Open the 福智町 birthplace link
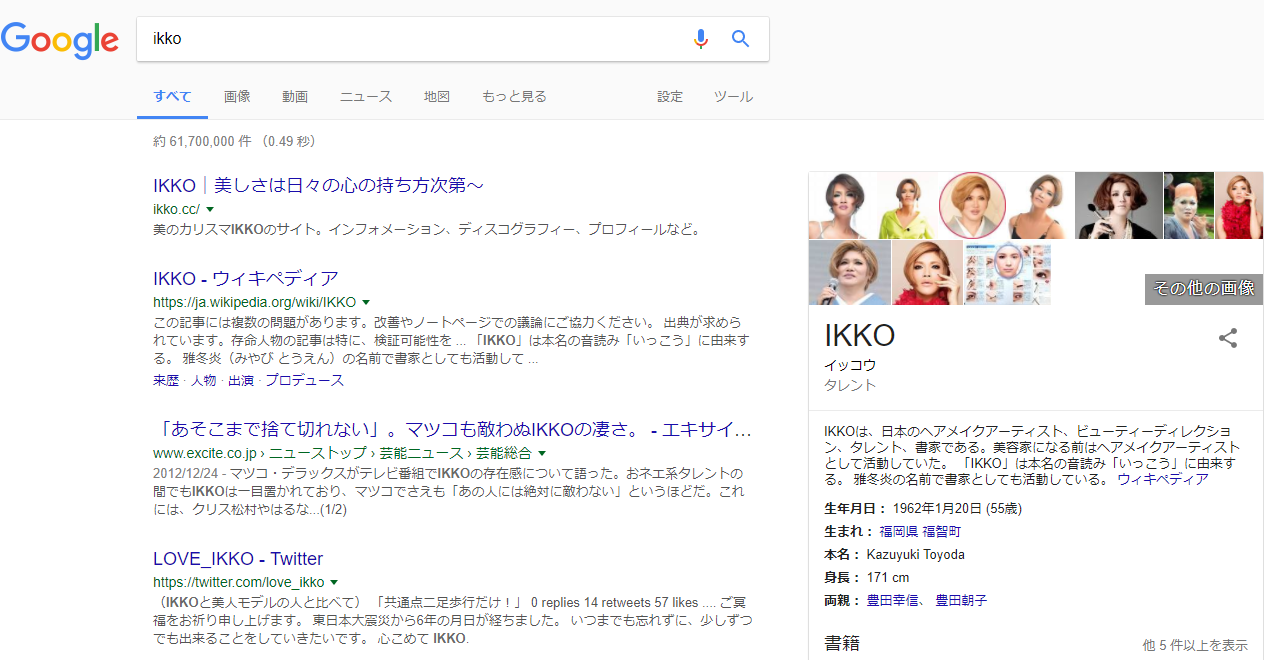This screenshot has width=1264, height=660. (x=942, y=532)
